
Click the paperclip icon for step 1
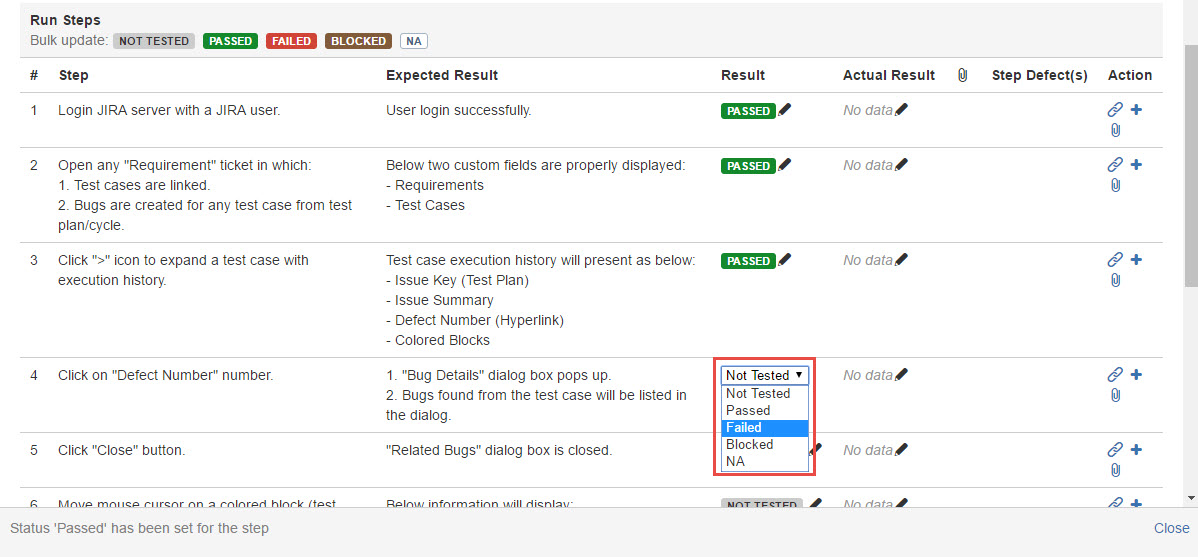coord(1115,130)
